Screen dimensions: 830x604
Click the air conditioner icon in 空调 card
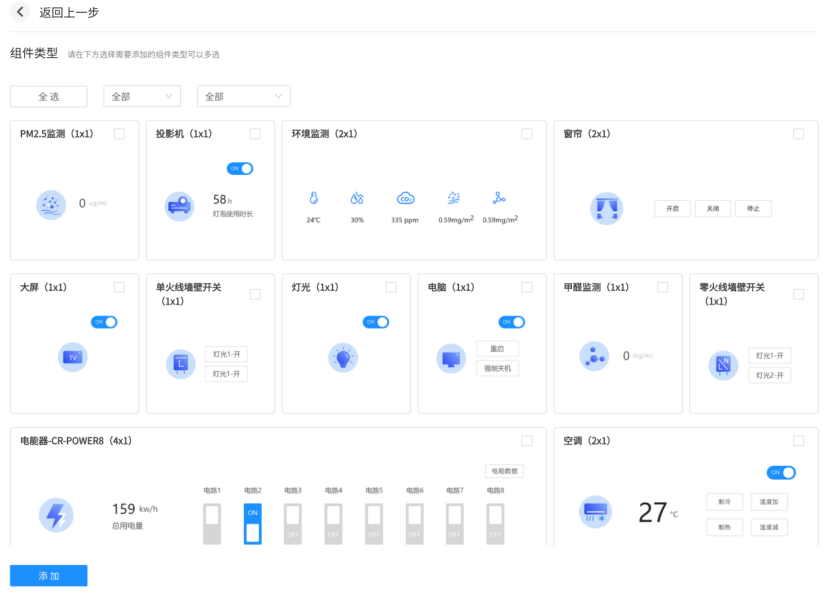point(596,513)
